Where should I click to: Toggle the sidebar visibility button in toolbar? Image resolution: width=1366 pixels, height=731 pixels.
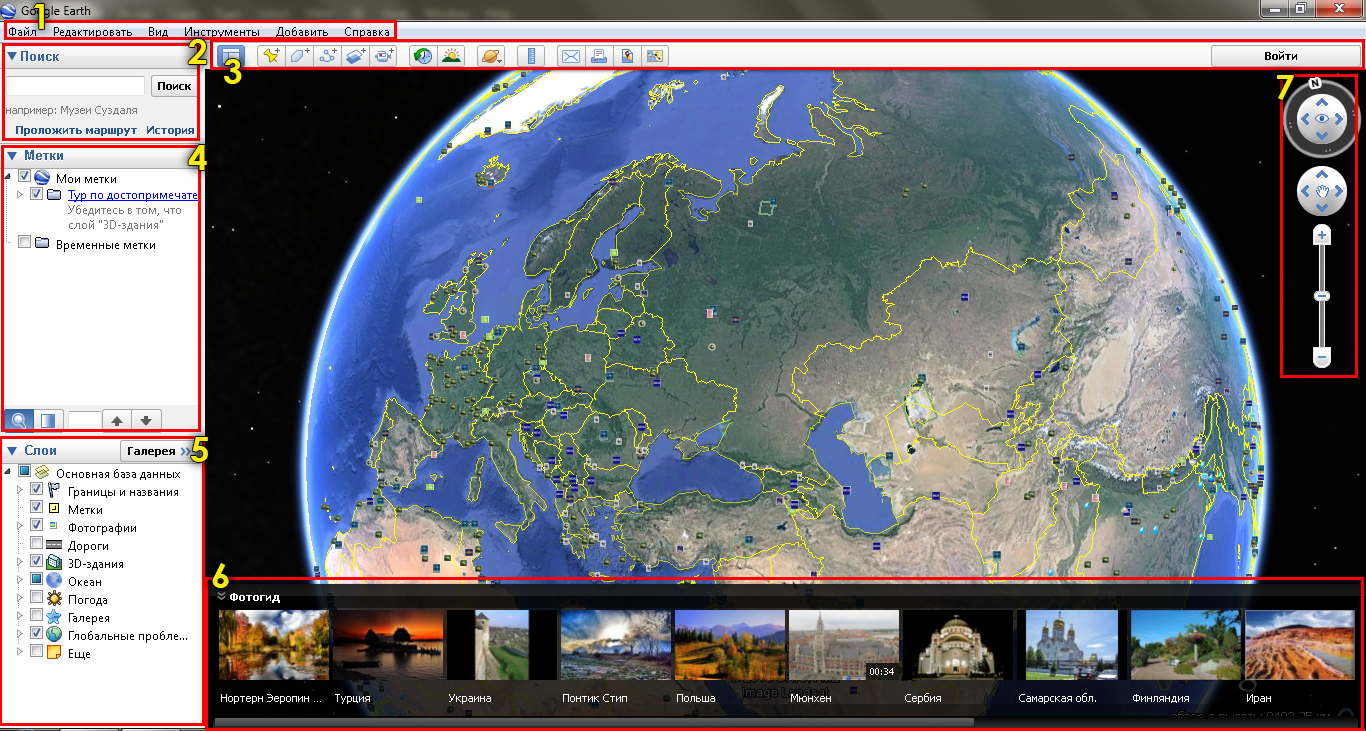click(231, 56)
